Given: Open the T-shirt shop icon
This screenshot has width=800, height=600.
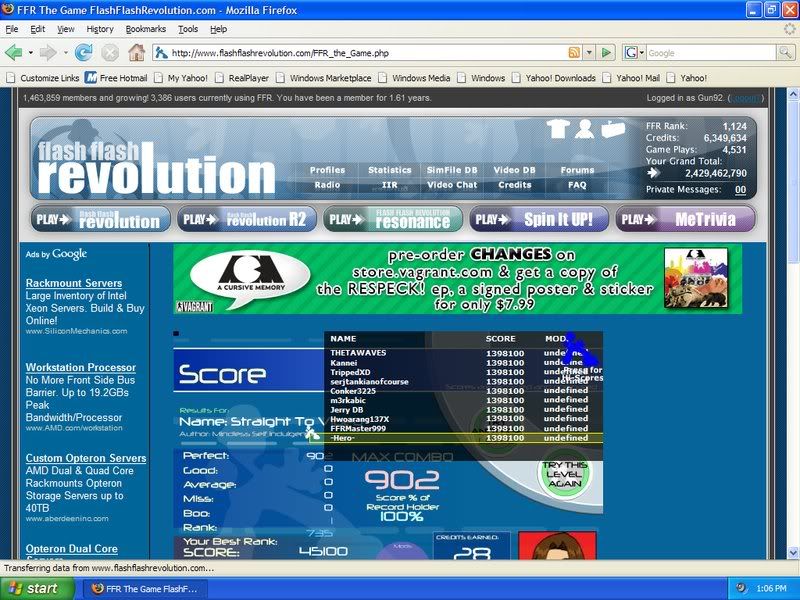Looking at the screenshot, I should pyautogui.click(x=558, y=129).
